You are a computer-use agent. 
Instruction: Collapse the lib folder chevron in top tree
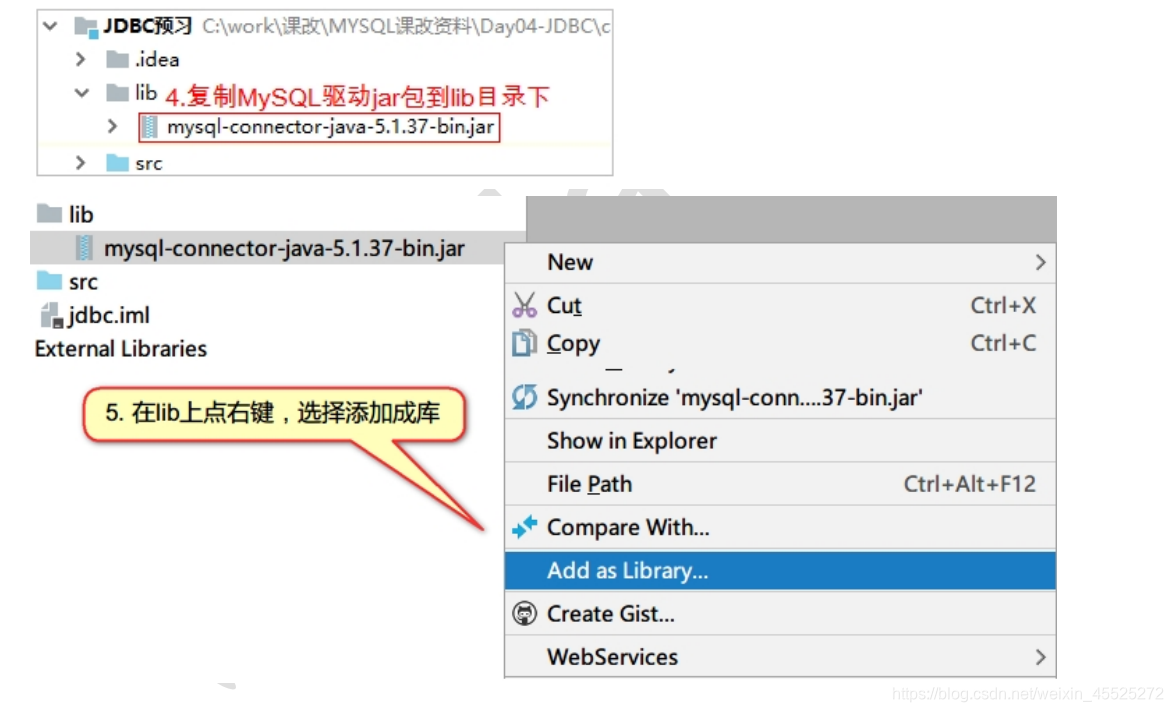[x=82, y=93]
